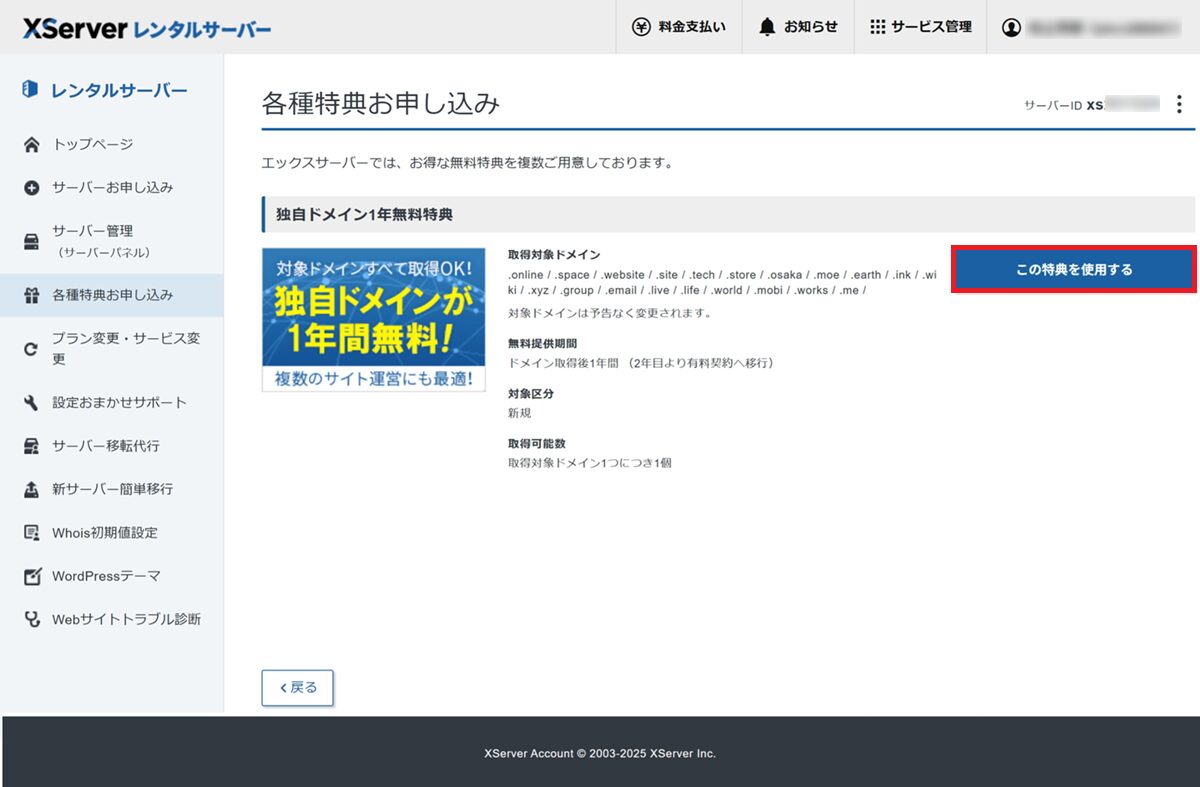
Task: Select 各種特典お申し込み in the sidebar
Action: click(112, 295)
